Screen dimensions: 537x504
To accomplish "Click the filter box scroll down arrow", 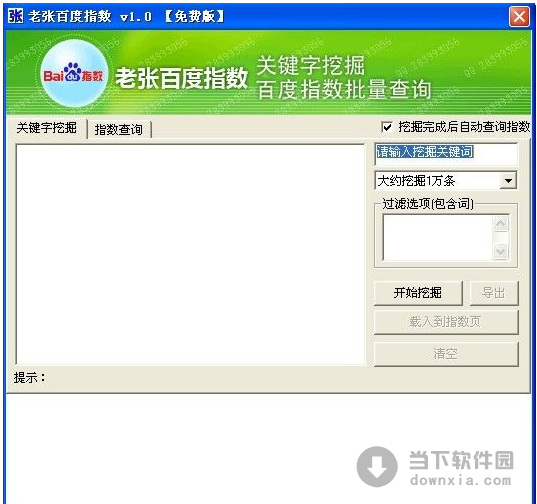I will [x=501, y=251].
